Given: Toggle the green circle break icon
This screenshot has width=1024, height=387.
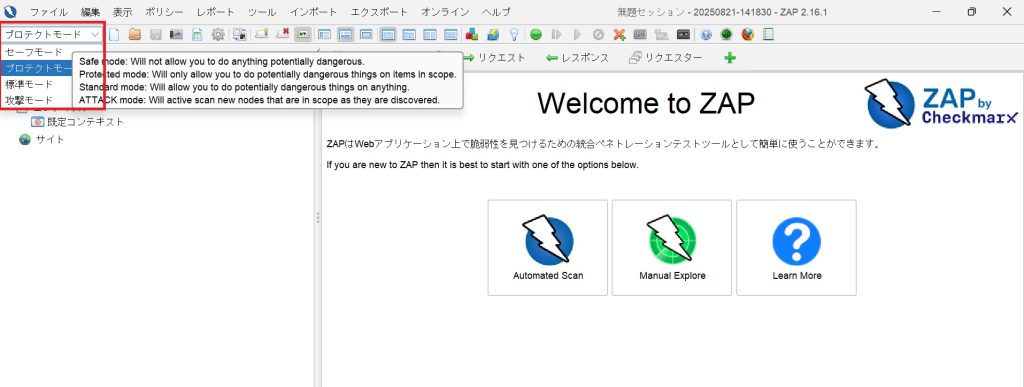Looking at the screenshot, I should (536, 35).
